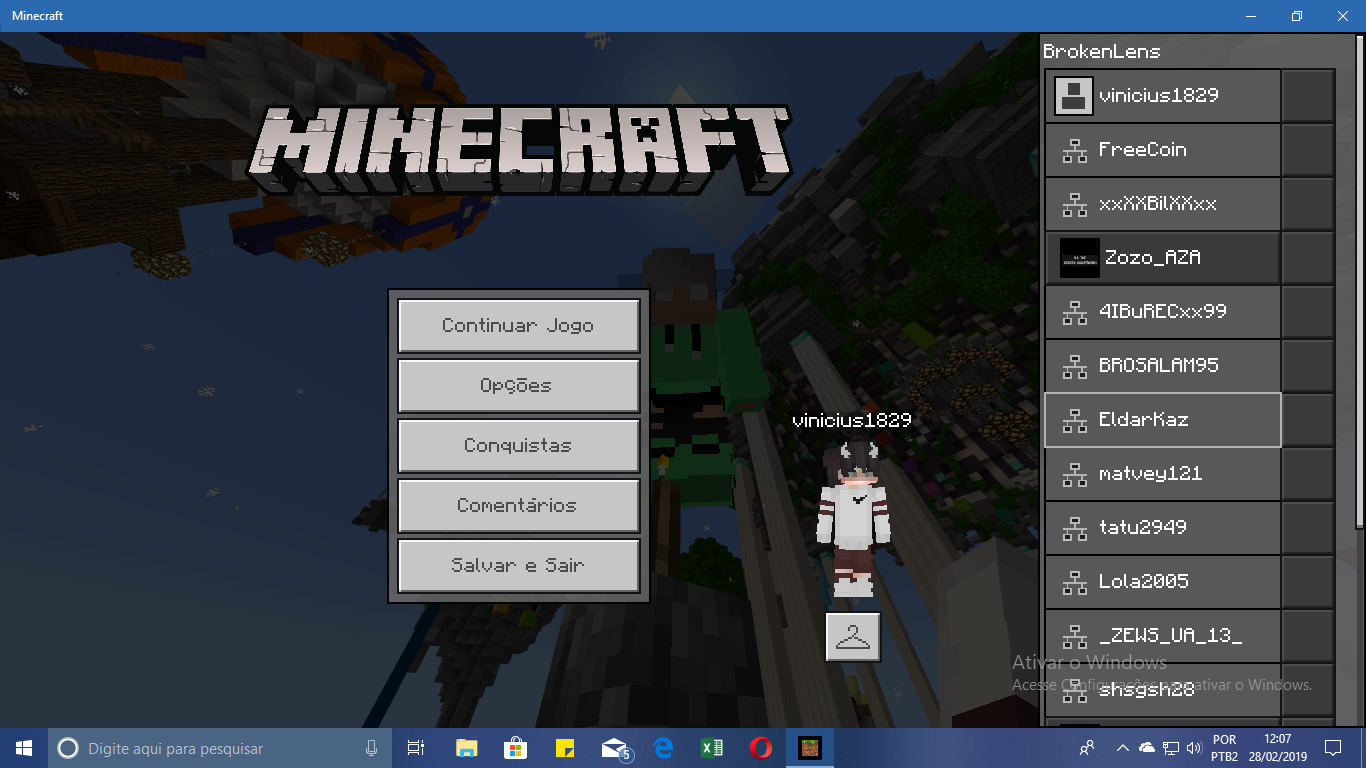
Task: Select the Conquistas button
Action: 518,446
